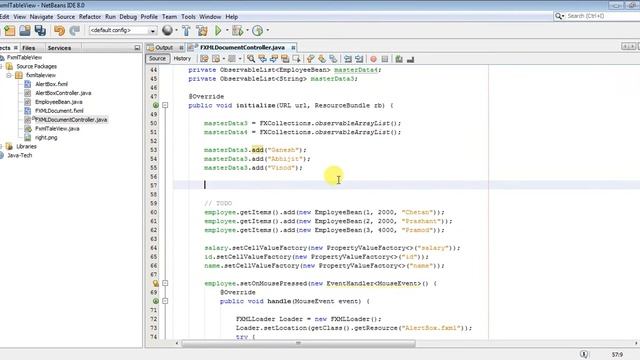The image size is (640, 360).
Task: Open the Run menu
Action: point(110,17)
